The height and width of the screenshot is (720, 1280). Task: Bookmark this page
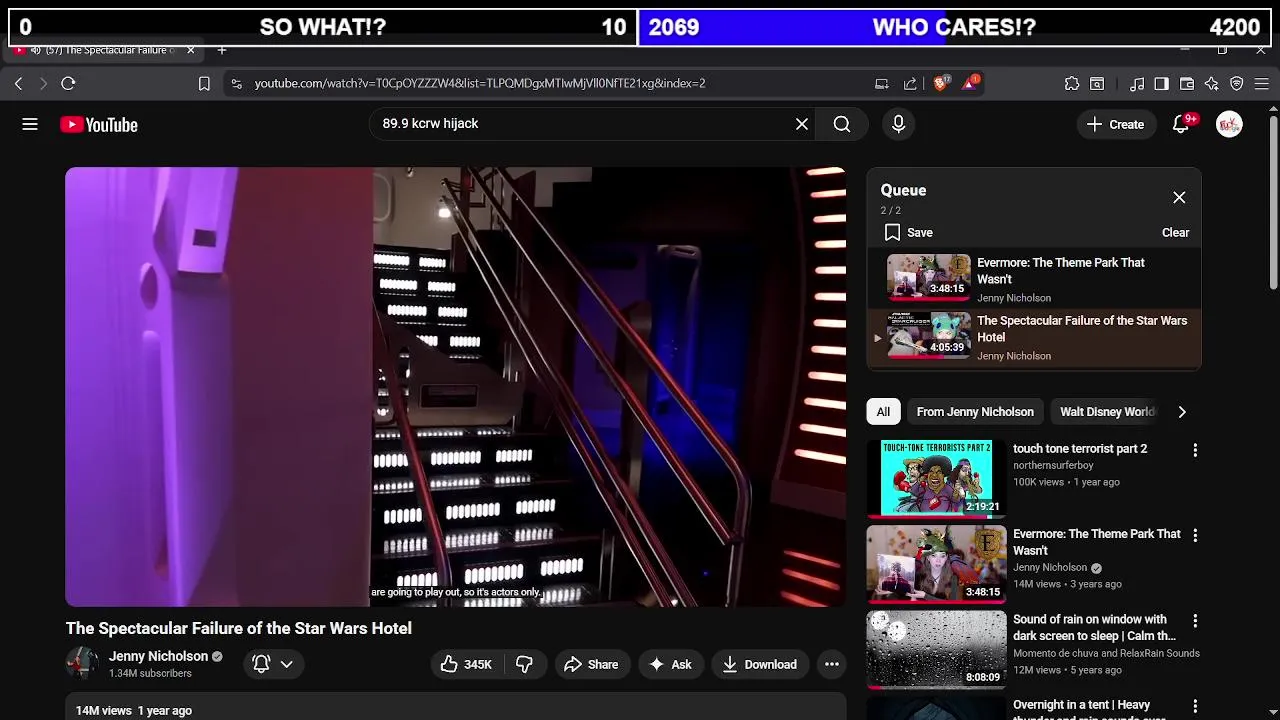click(x=204, y=84)
